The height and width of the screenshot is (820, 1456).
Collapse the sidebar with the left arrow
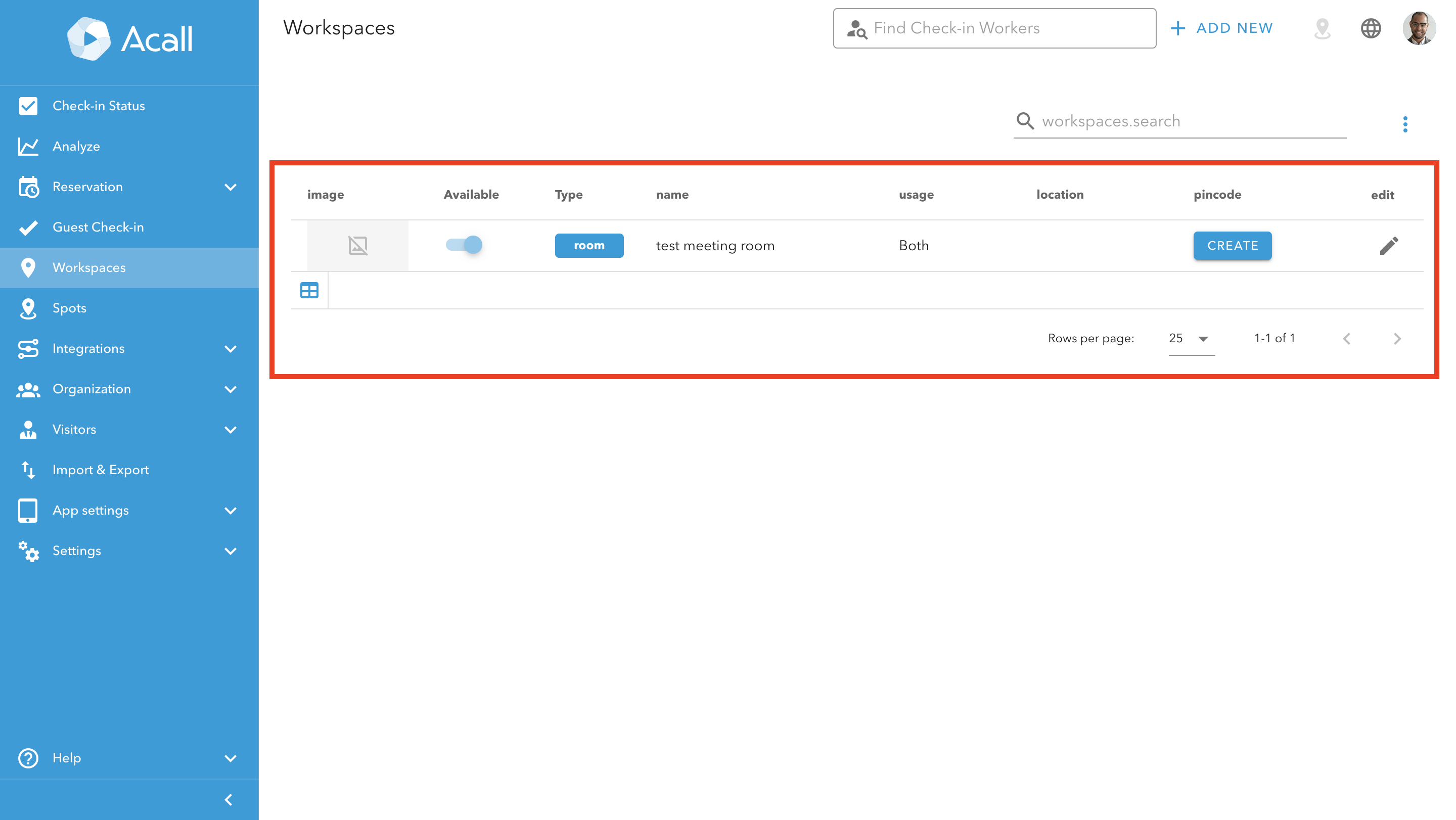point(230,799)
